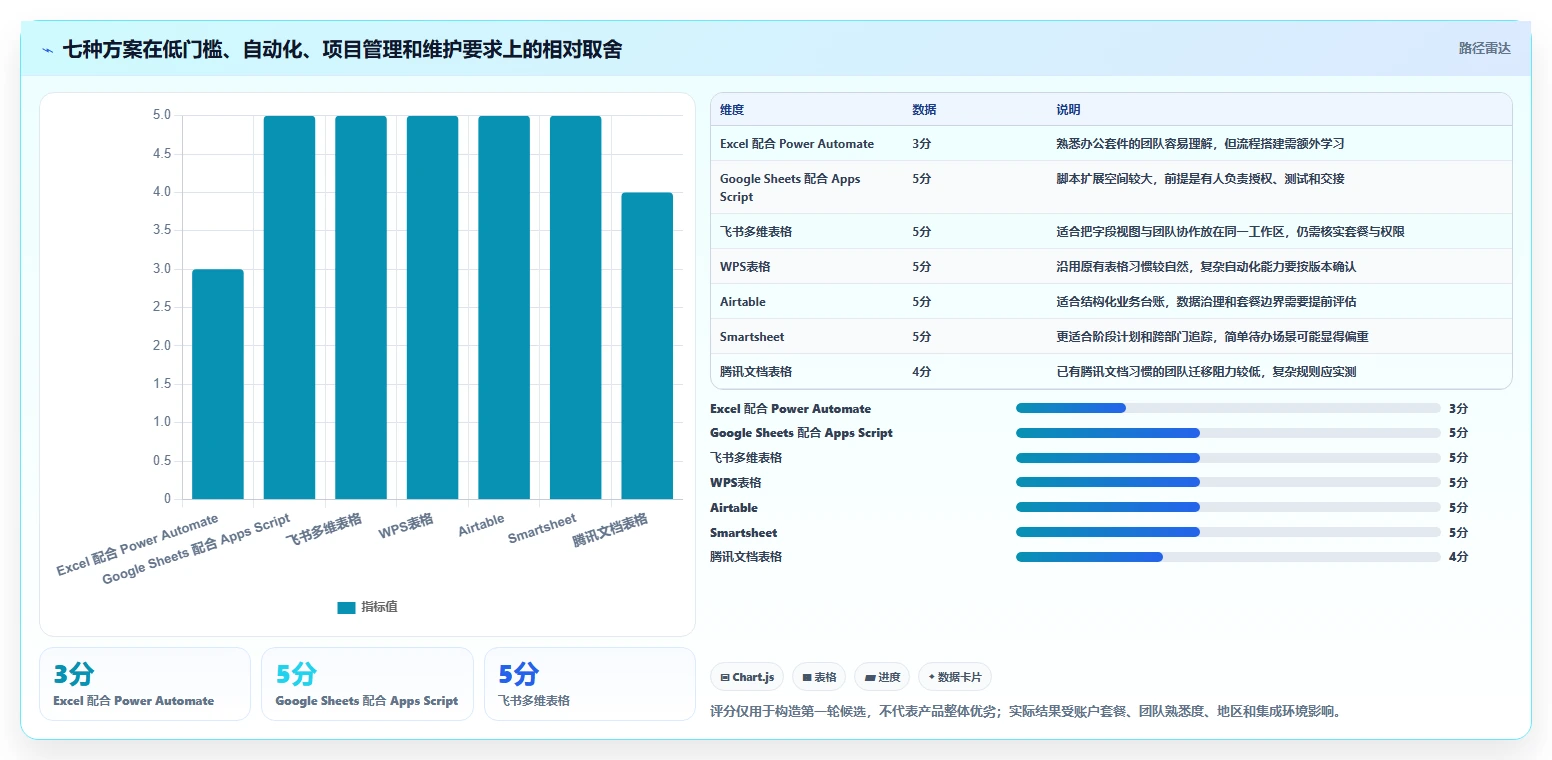Click the 路径雷达 tag in the header
The image size is (1552, 760).
[1484, 48]
